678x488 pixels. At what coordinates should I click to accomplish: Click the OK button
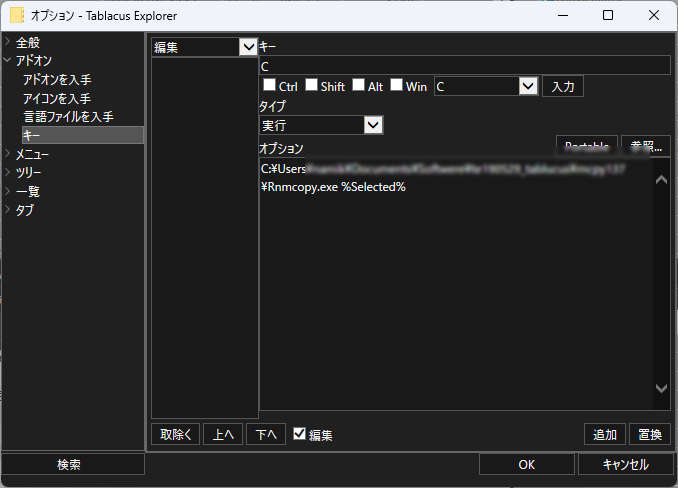527,464
